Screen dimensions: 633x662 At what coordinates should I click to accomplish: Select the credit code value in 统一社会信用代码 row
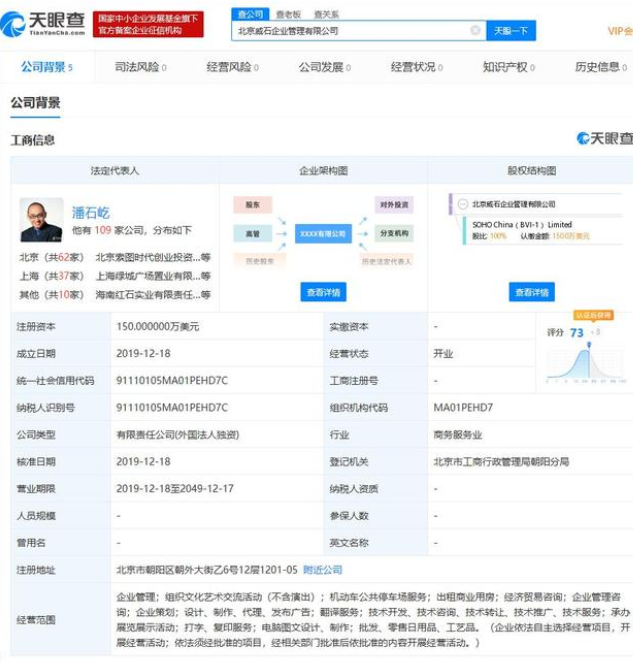[172, 380]
